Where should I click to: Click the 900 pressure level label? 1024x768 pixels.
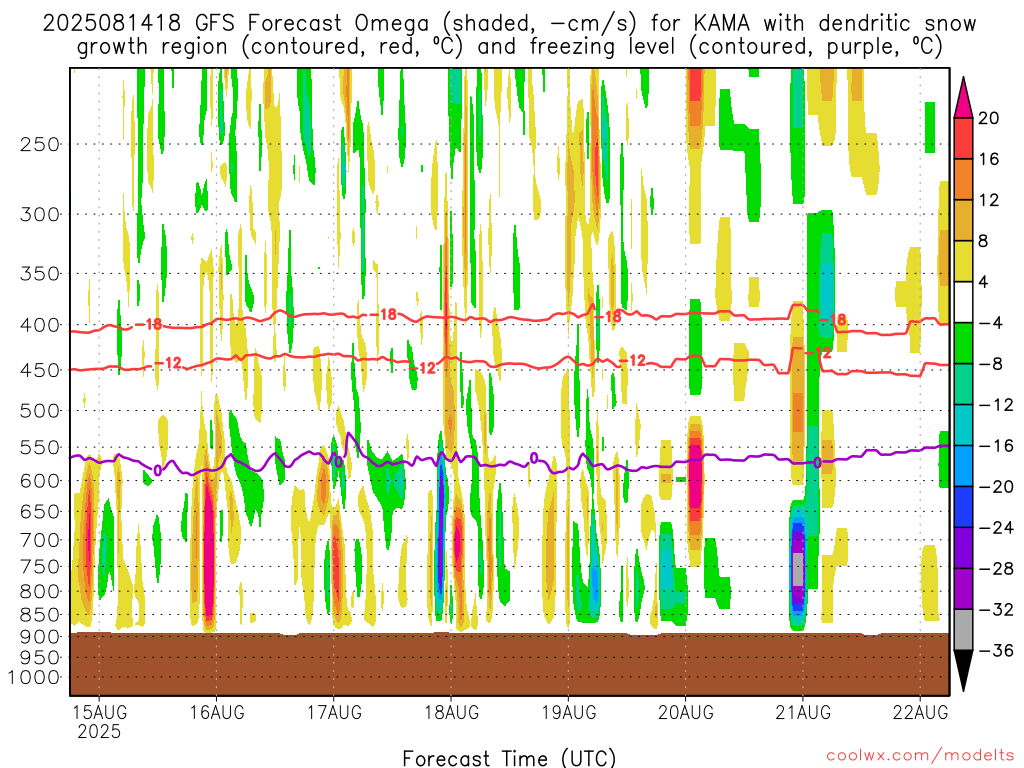pos(40,637)
